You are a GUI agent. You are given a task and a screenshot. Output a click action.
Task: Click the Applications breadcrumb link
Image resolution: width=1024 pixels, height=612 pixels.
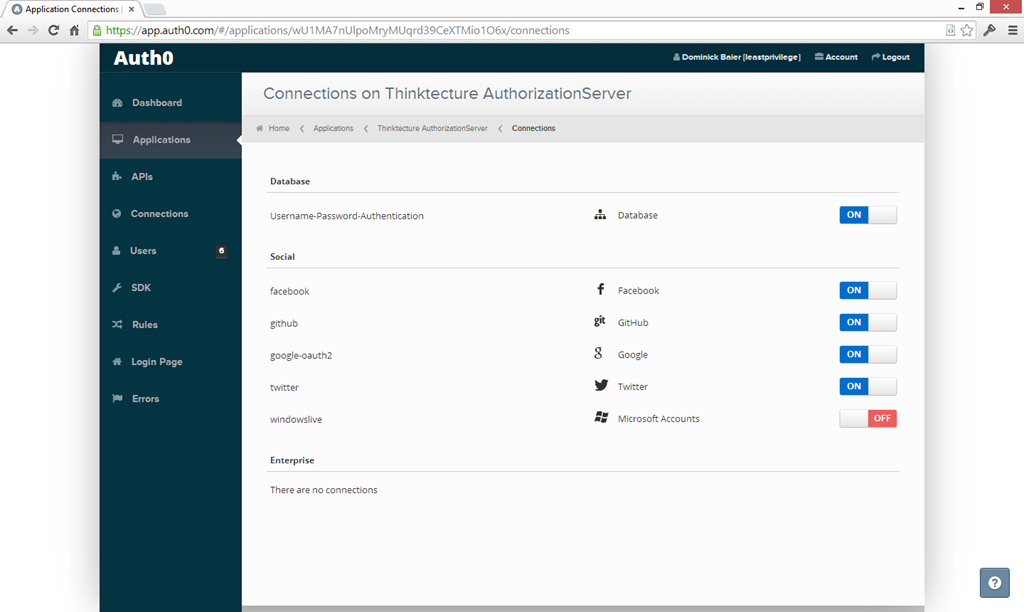(333, 128)
